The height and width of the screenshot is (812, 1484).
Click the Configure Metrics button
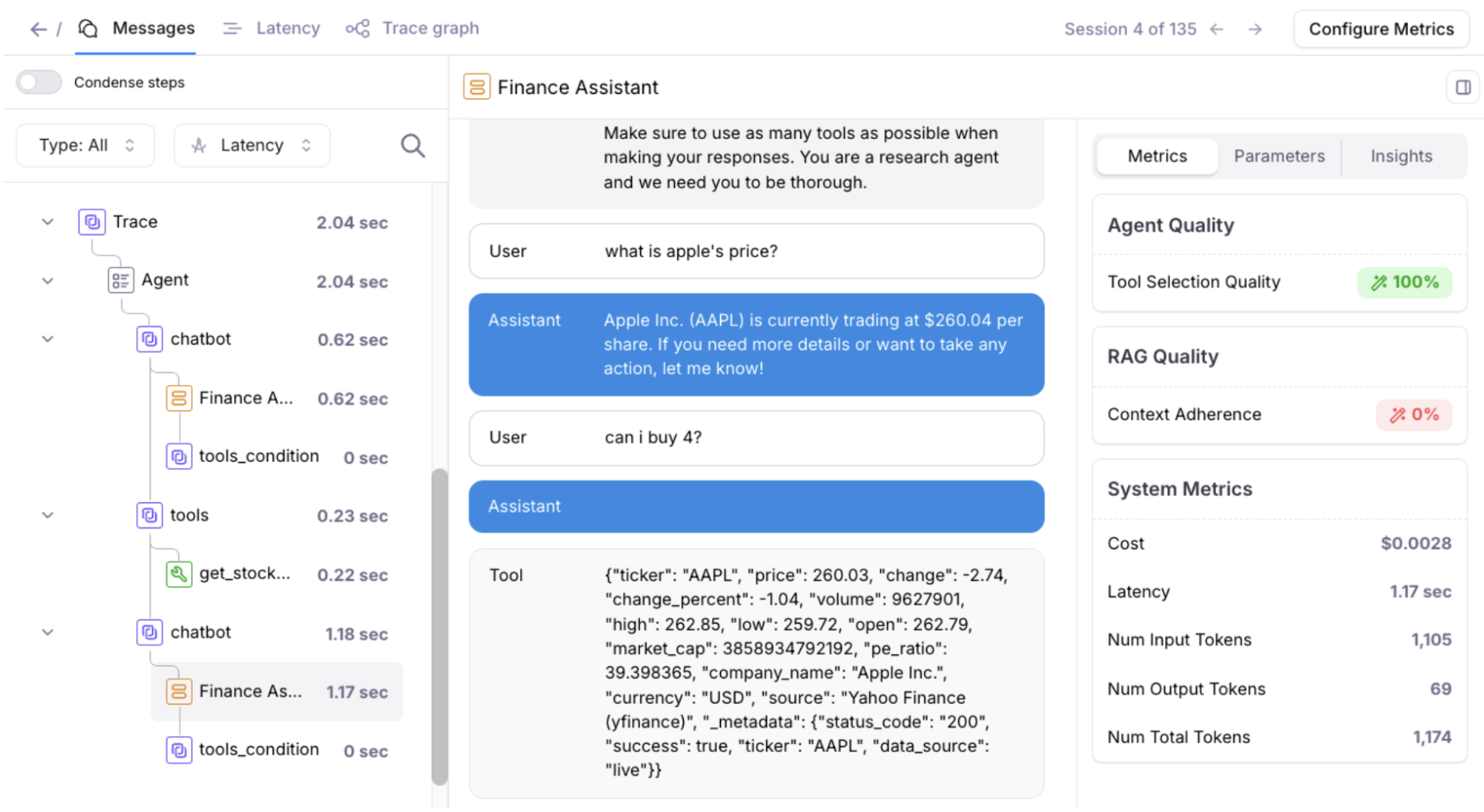pyautogui.click(x=1380, y=28)
